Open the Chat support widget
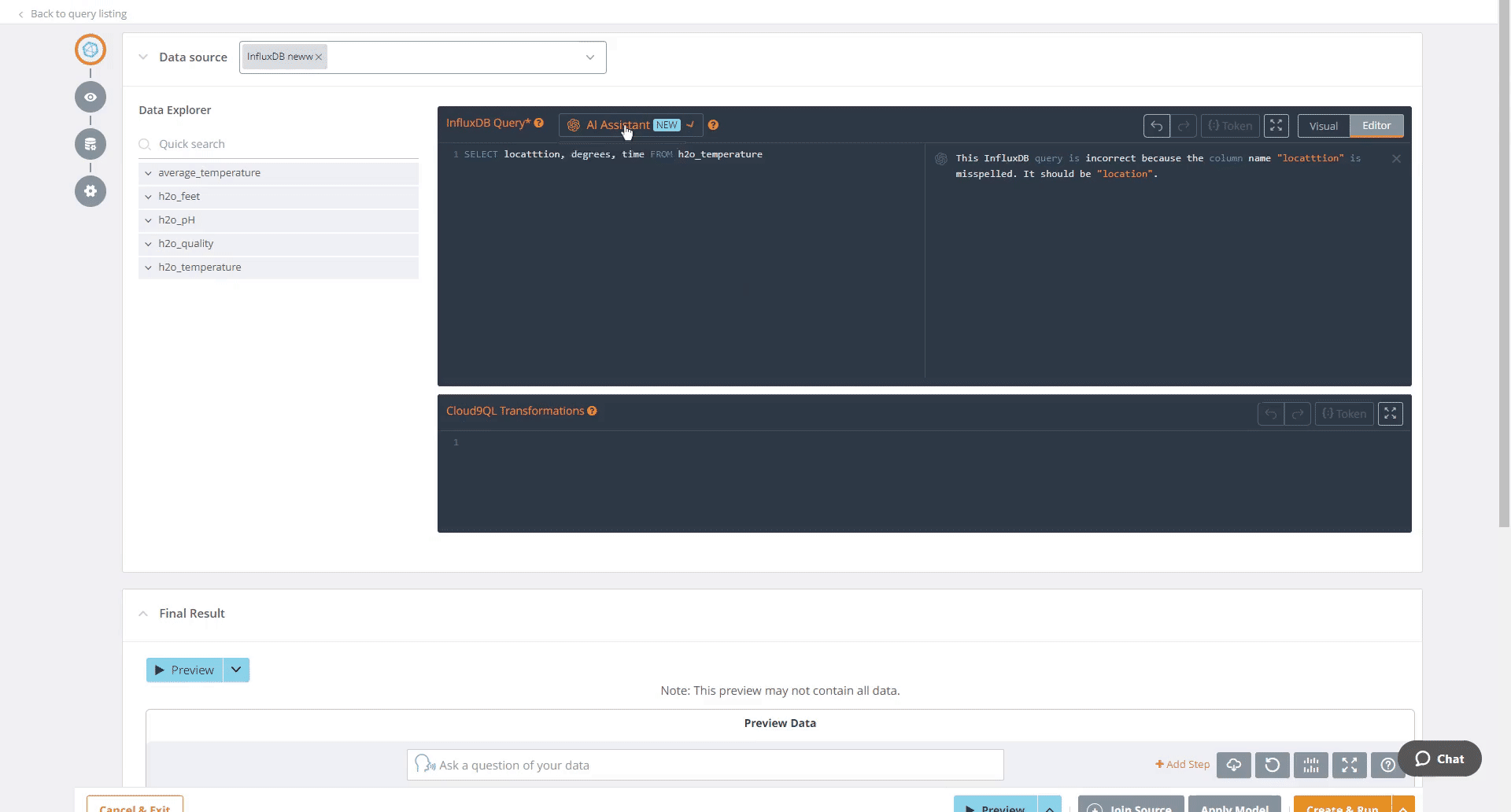The height and width of the screenshot is (812, 1511). click(x=1439, y=758)
